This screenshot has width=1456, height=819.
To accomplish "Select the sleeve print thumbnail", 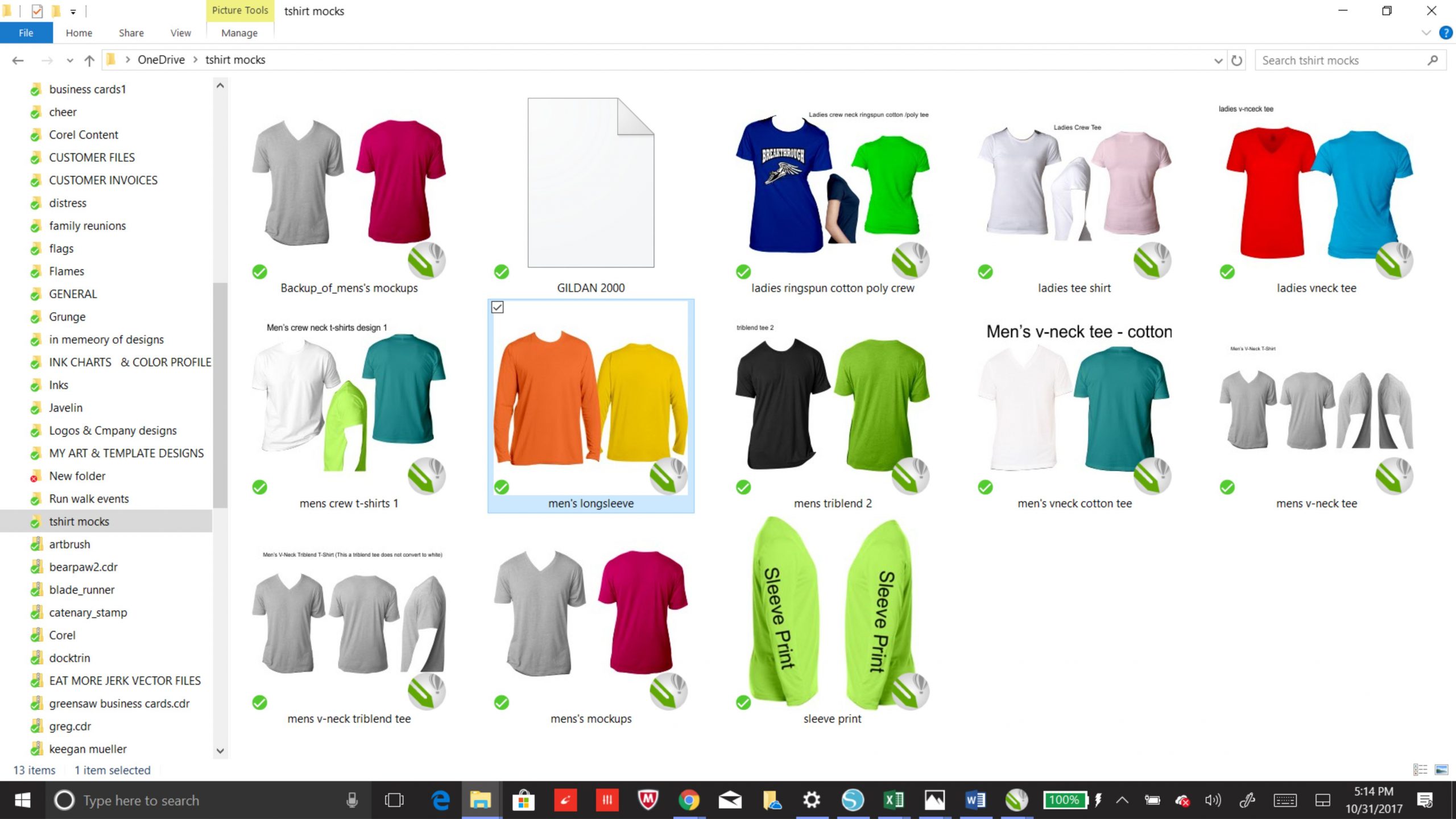I will click(x=832, y=614).
